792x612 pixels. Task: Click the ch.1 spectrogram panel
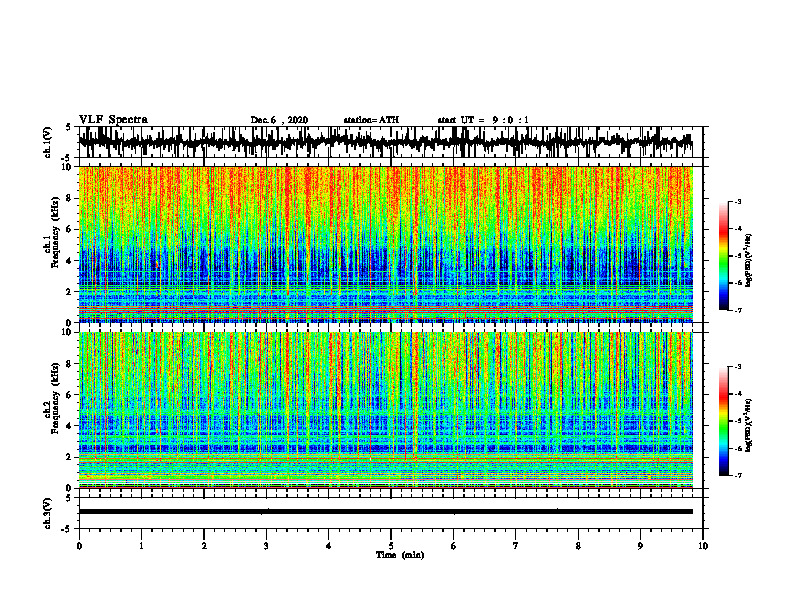[x=386, y=244]
